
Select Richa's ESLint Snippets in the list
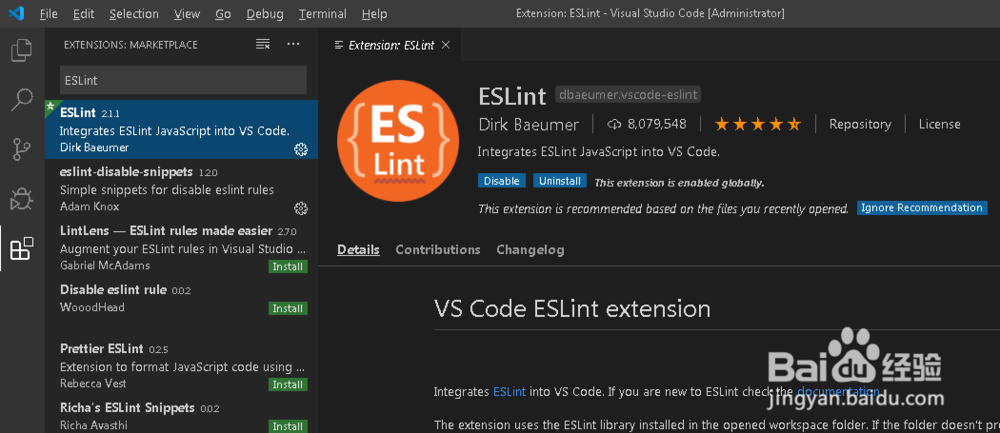[x=181, y=416]
